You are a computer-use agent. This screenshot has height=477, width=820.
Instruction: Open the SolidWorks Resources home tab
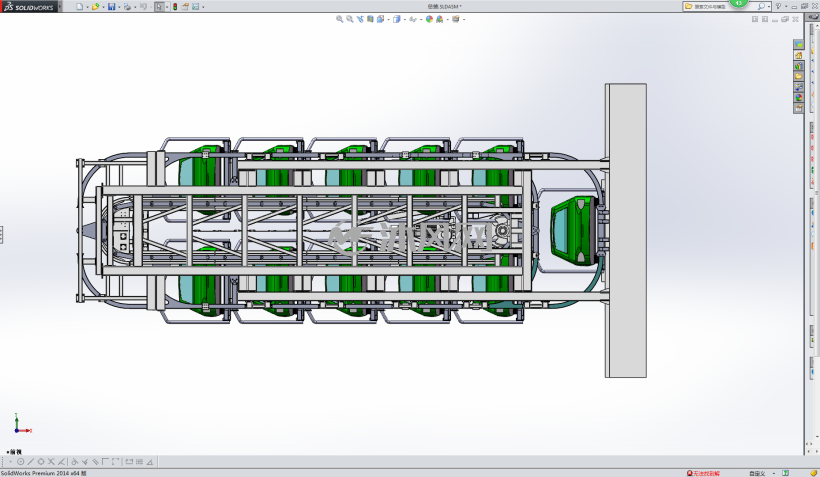(799, 55)
